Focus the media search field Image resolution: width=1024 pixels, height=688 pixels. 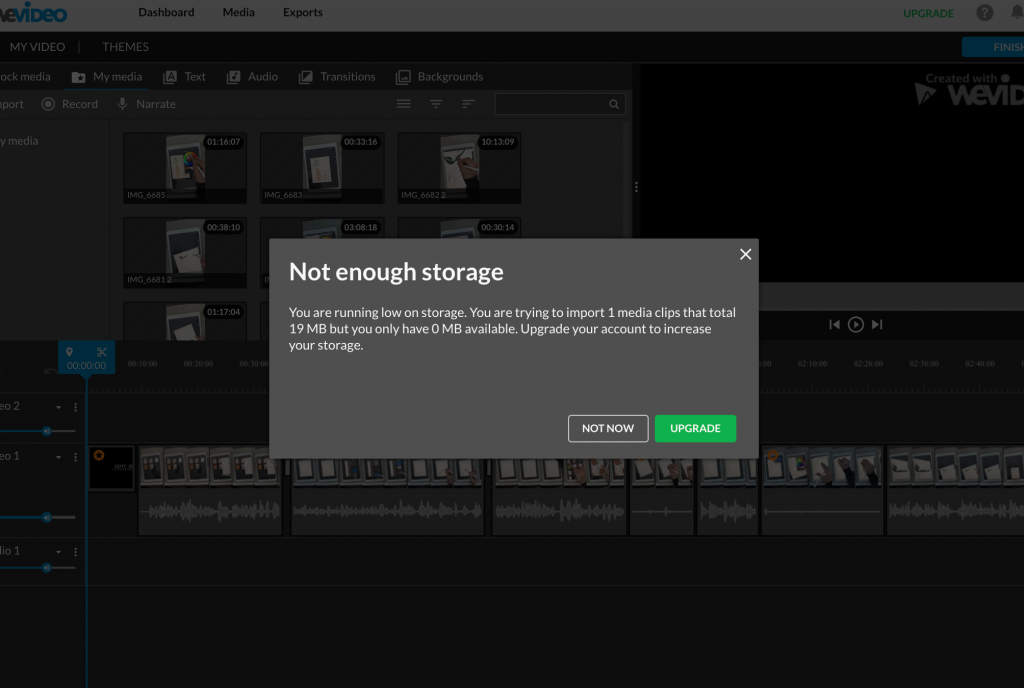[x=560, y=104]
